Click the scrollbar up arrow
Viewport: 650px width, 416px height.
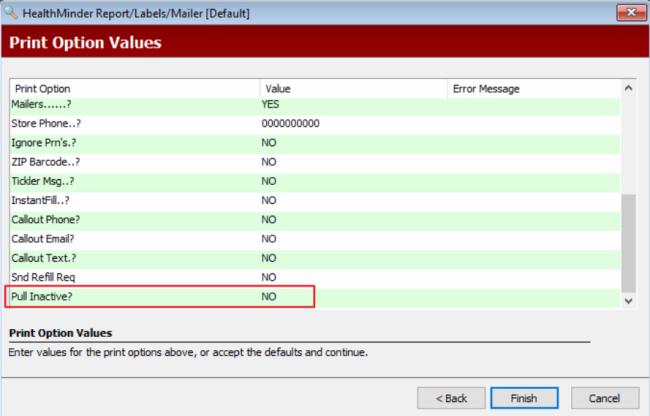coord(628,88)
